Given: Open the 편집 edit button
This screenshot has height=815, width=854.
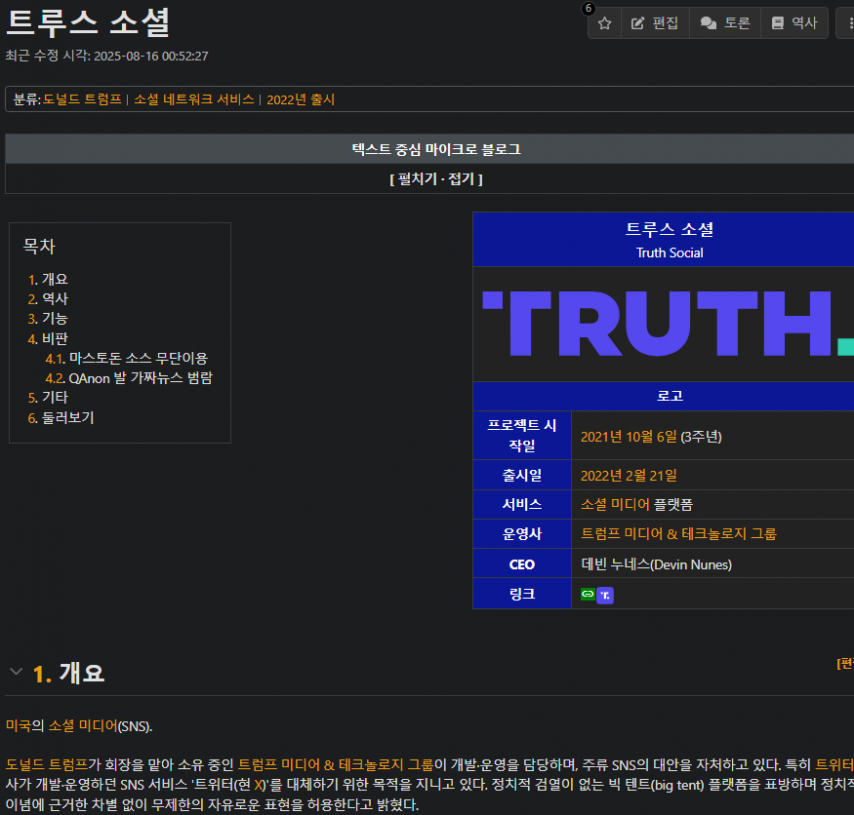Looking at the screenshot, I should coord(655,23).
